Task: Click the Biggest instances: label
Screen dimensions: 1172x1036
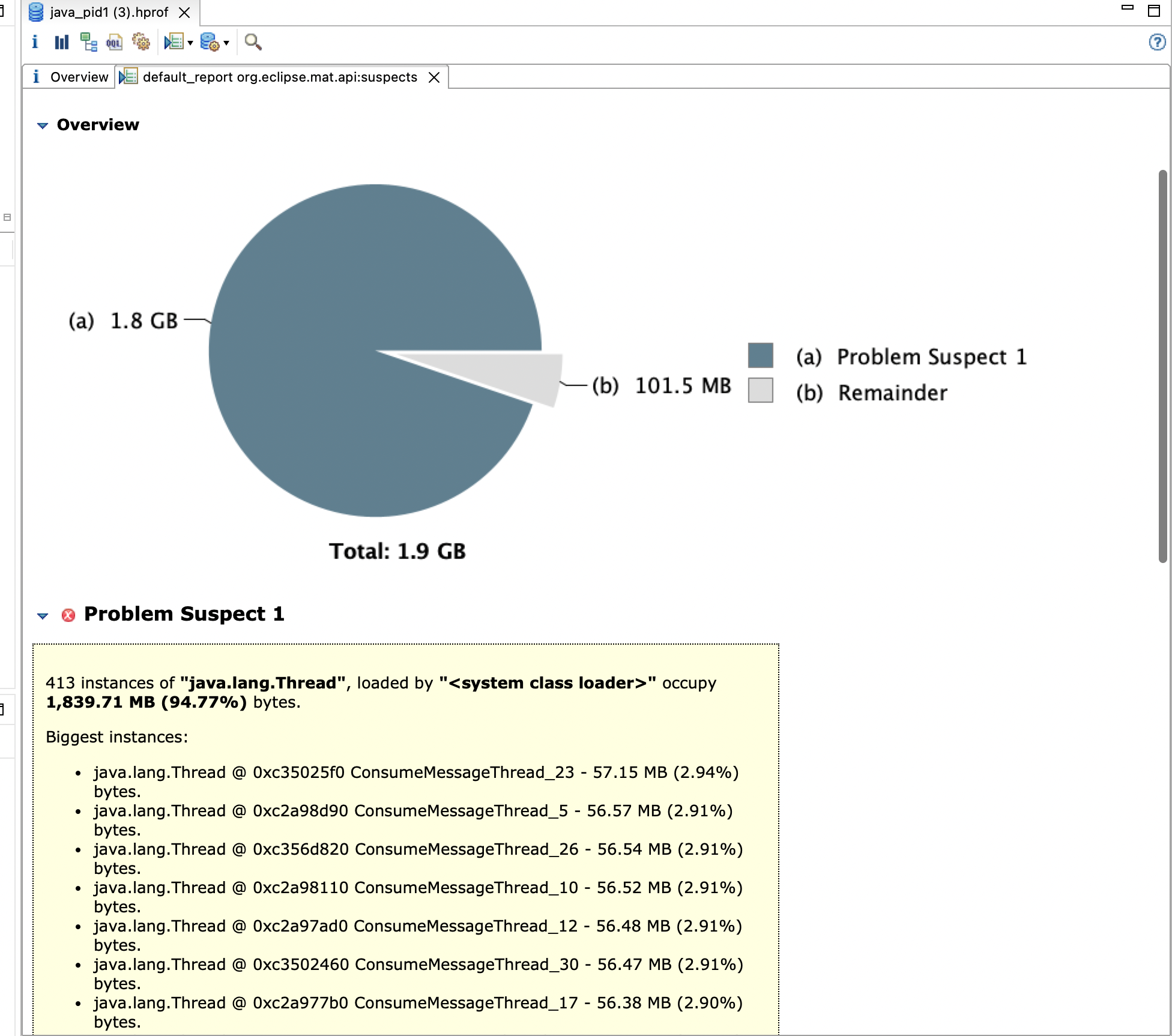Action: pos(117,737)
